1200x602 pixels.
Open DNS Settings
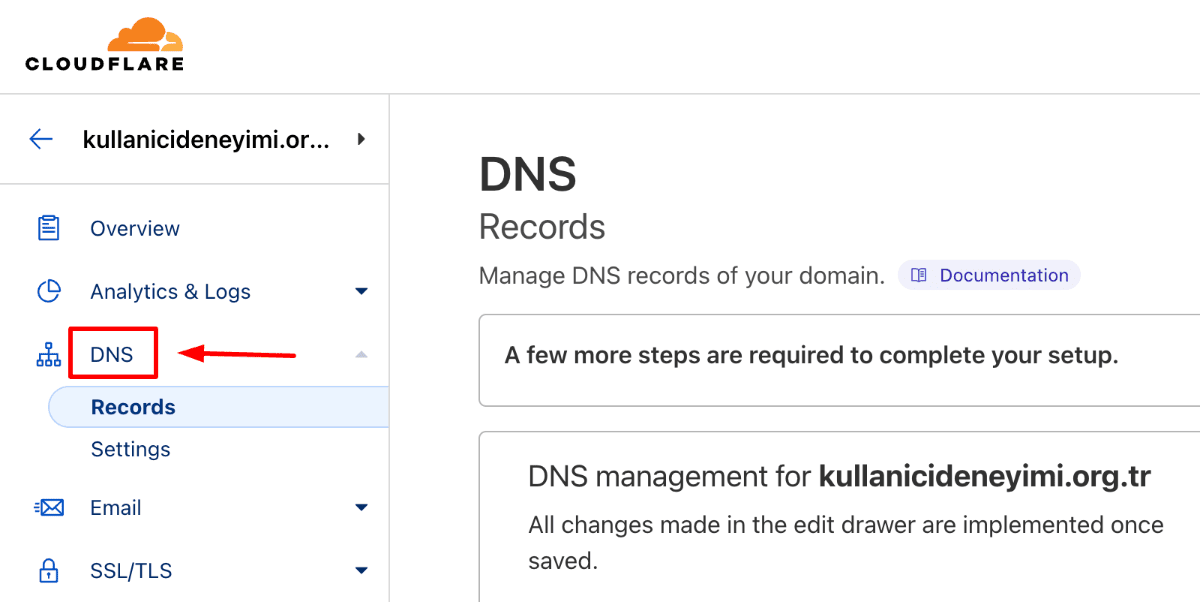pos(130,449)
